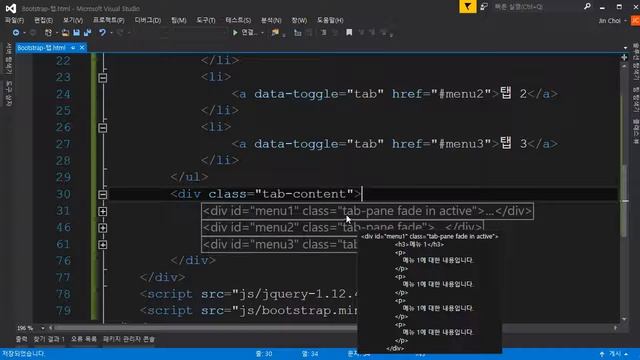640x360 pixels.
Task: Open the 패키지 관리자 콘솔 tab
Action: 129,339
